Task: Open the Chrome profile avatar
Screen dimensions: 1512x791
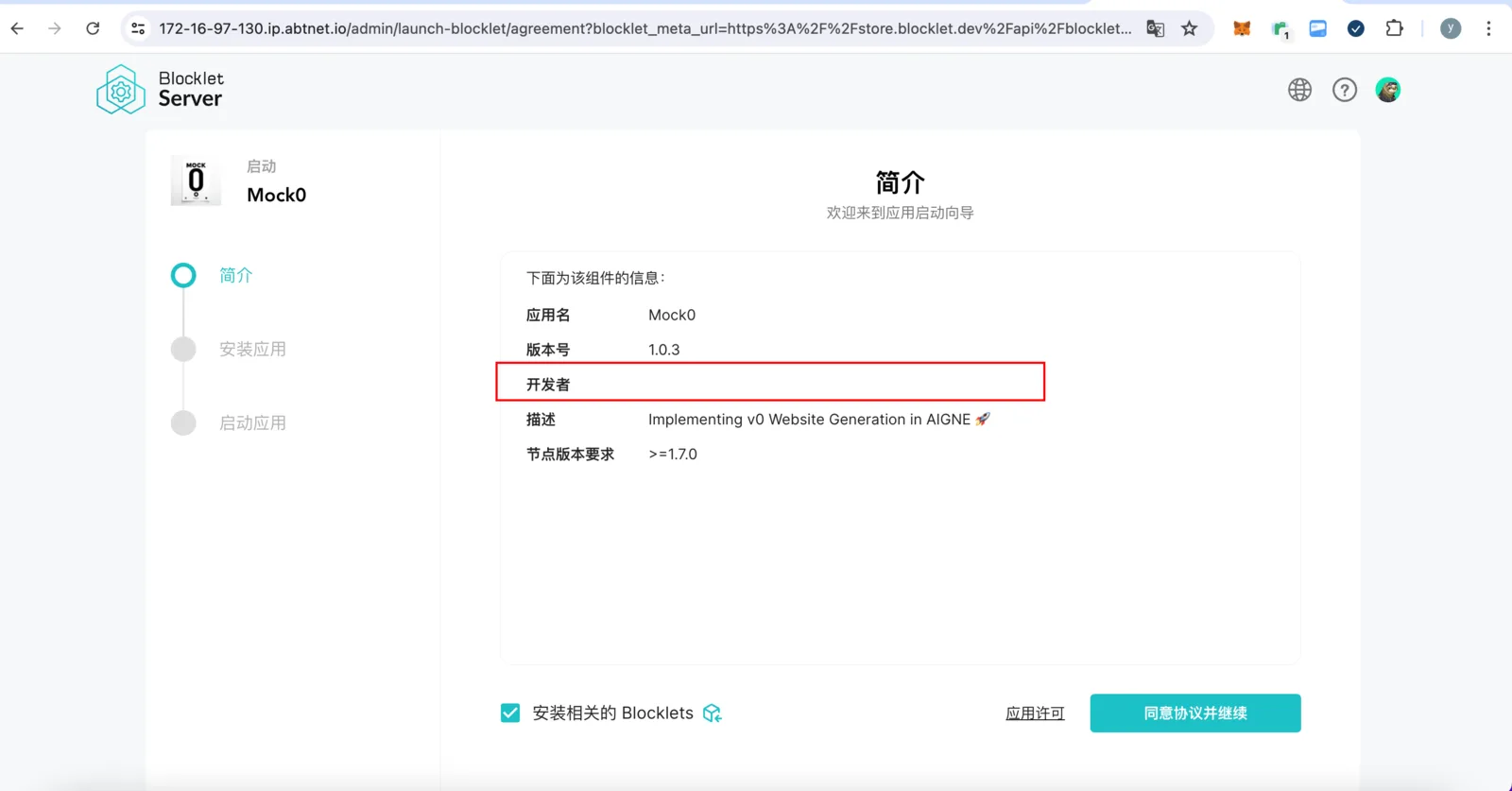Action: (x=1451, y=28)
